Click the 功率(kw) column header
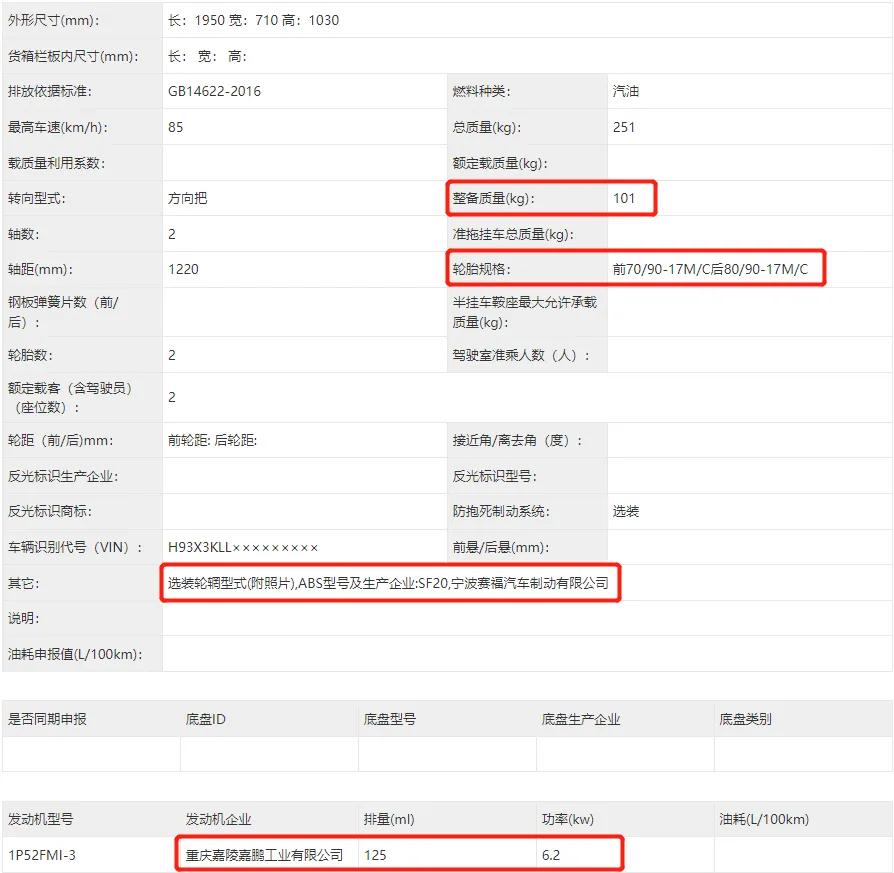Image resolution: width=894 pixels, height=873 pixels. pyautogui.click(x=568, y=819)
